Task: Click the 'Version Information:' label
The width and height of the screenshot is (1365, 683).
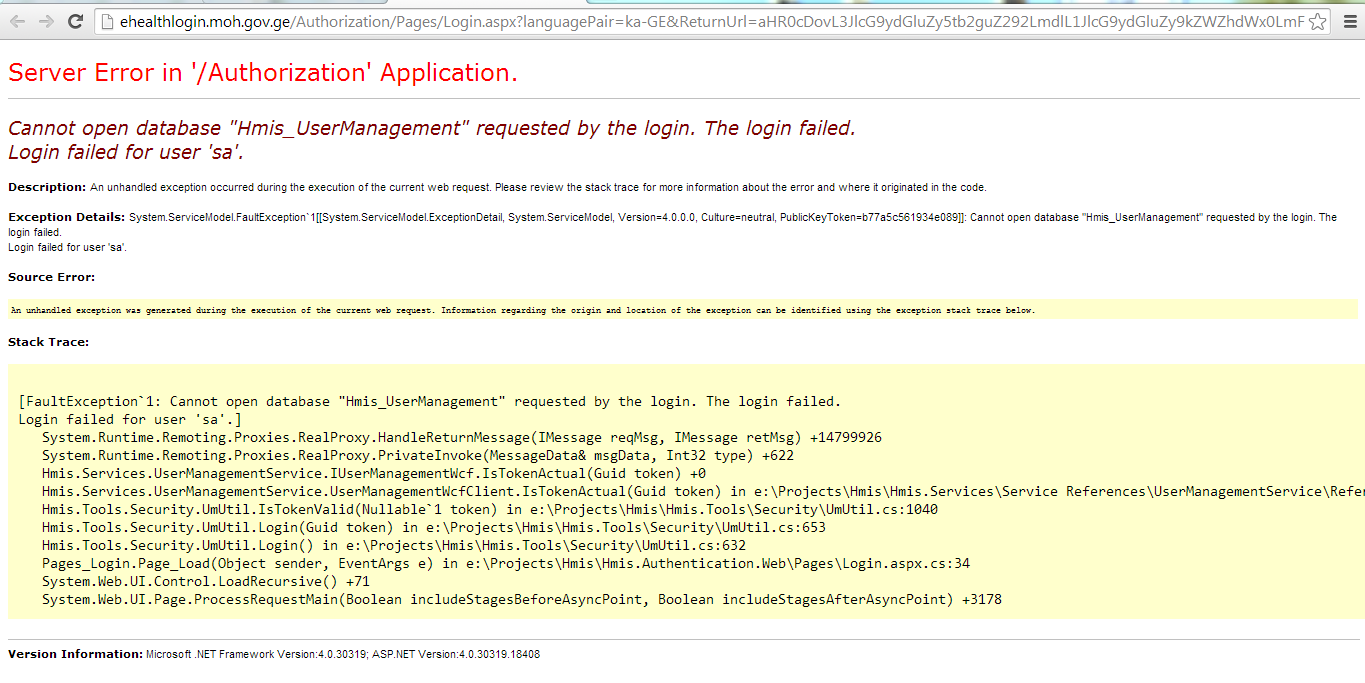Action: (75, 654)
